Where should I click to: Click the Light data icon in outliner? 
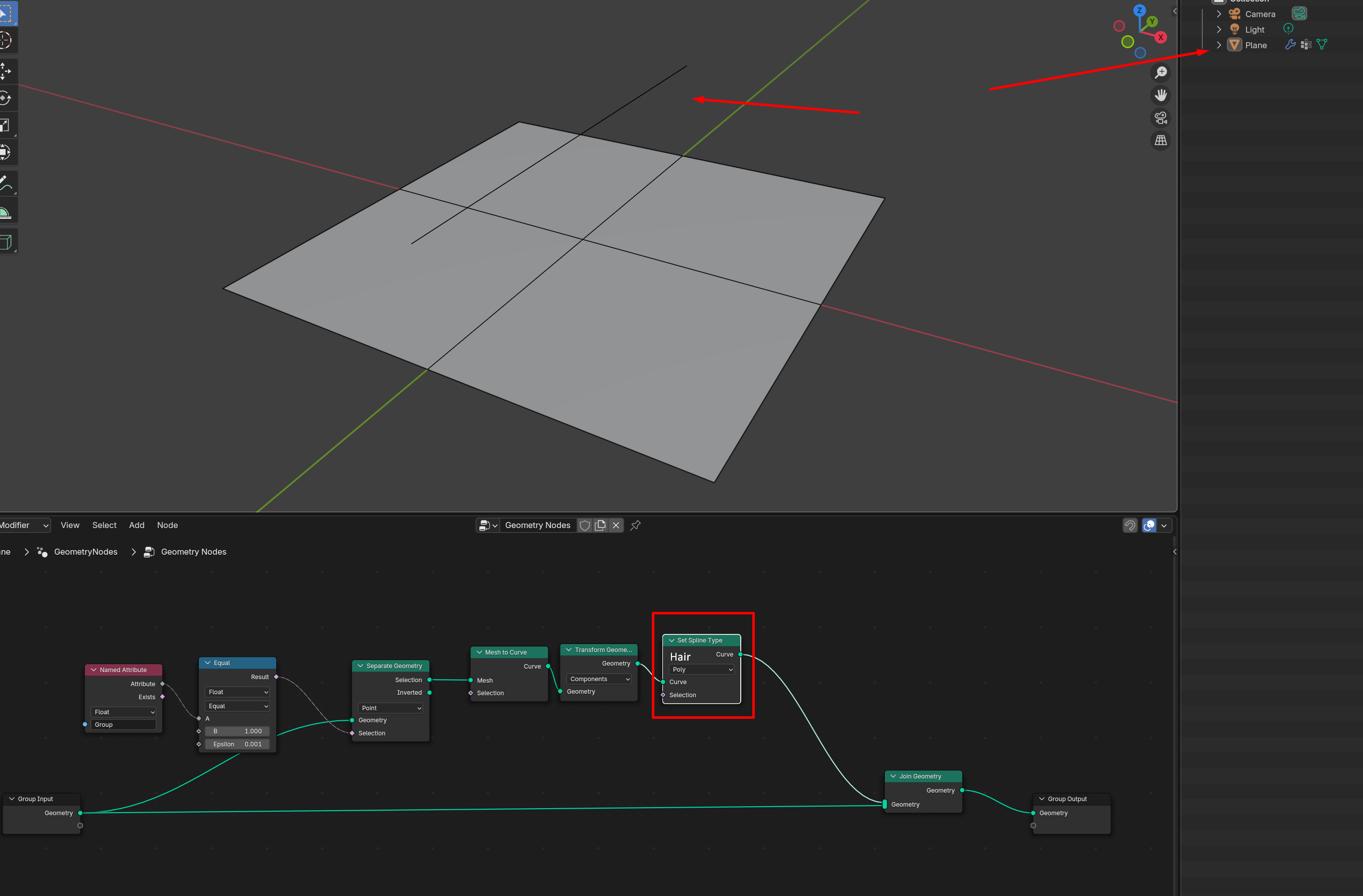click(1288, 29)
